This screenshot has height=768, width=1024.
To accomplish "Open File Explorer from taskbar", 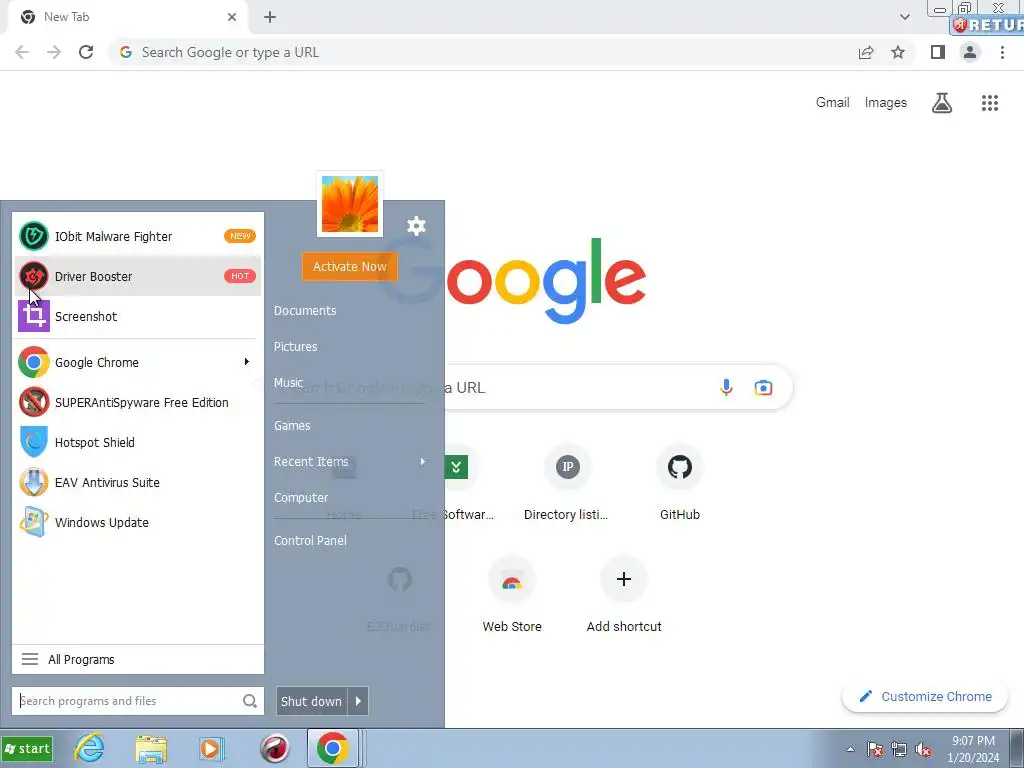I will (x=150, y=748).
